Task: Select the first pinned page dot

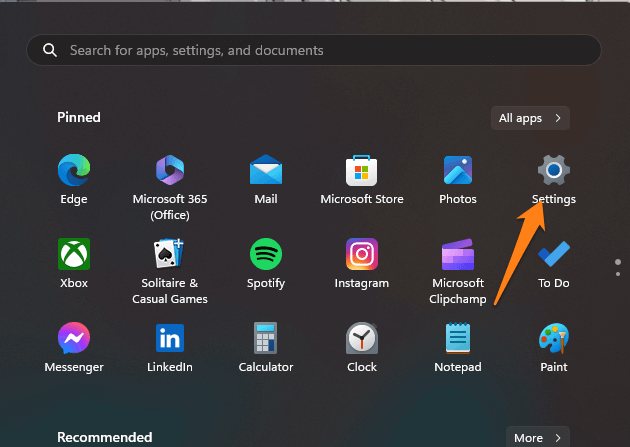Action: pos(618,262)
